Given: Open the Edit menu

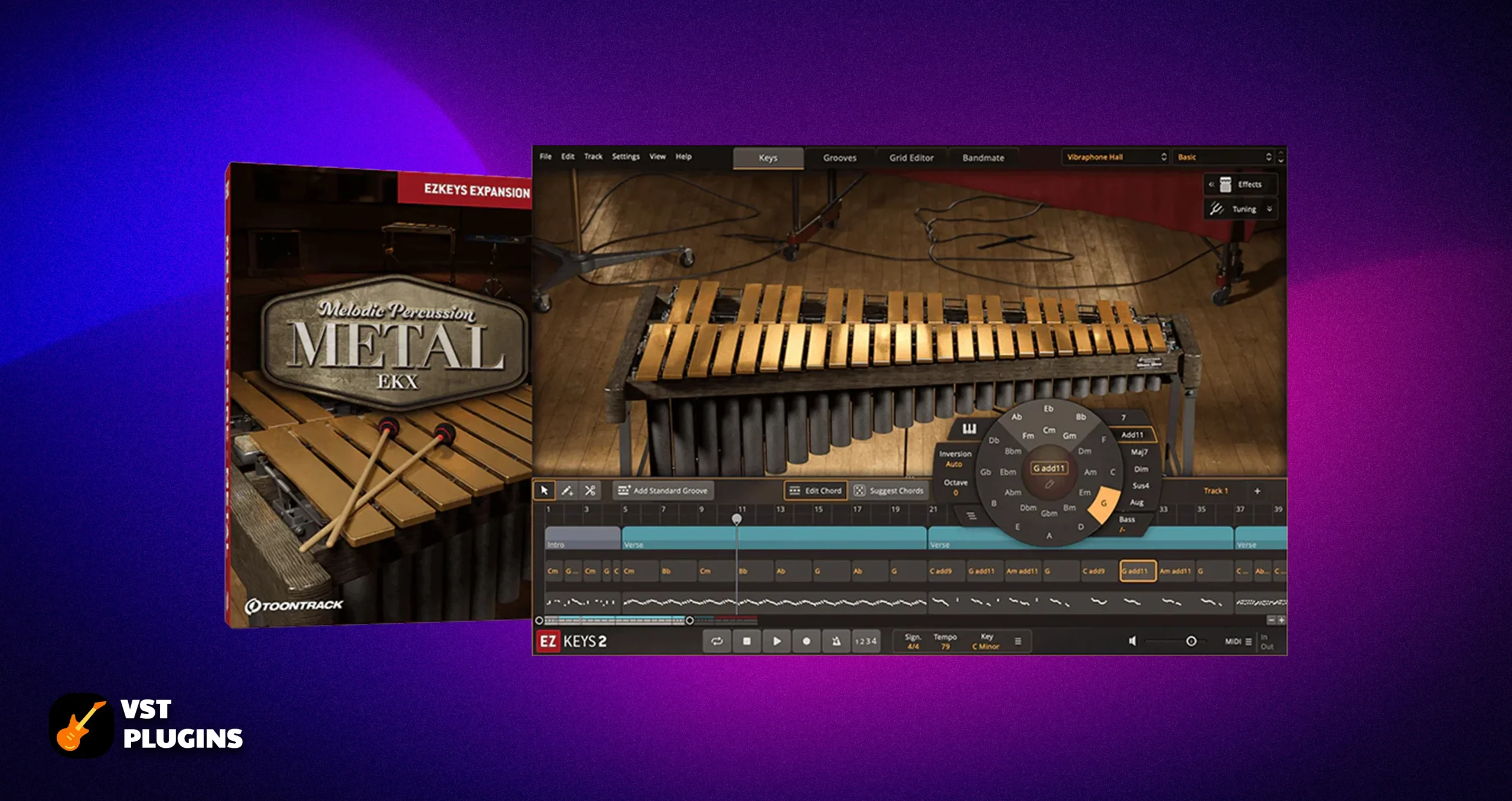Looking at the screenshot, I should tap(568, 156).
